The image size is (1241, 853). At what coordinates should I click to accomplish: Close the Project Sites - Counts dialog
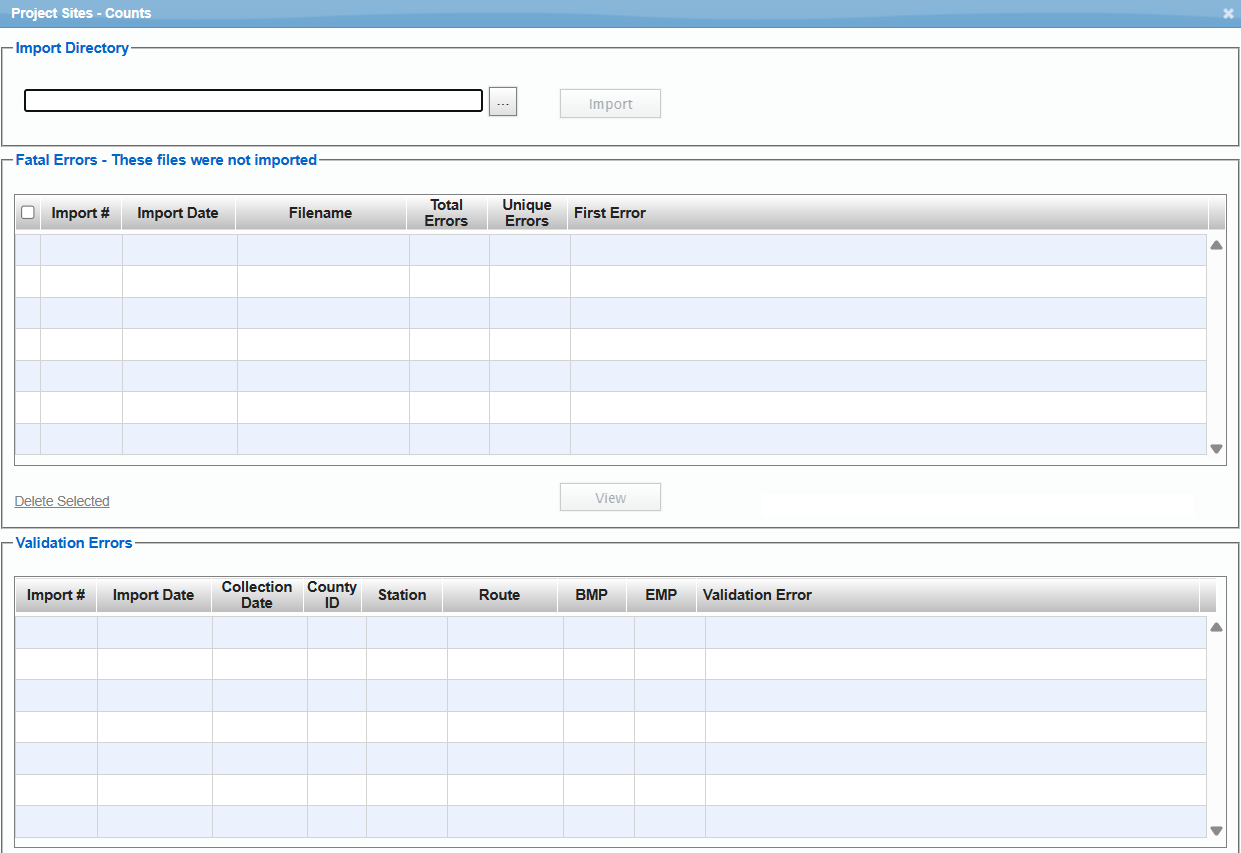pyautogui.click(x=1228, y=13)
